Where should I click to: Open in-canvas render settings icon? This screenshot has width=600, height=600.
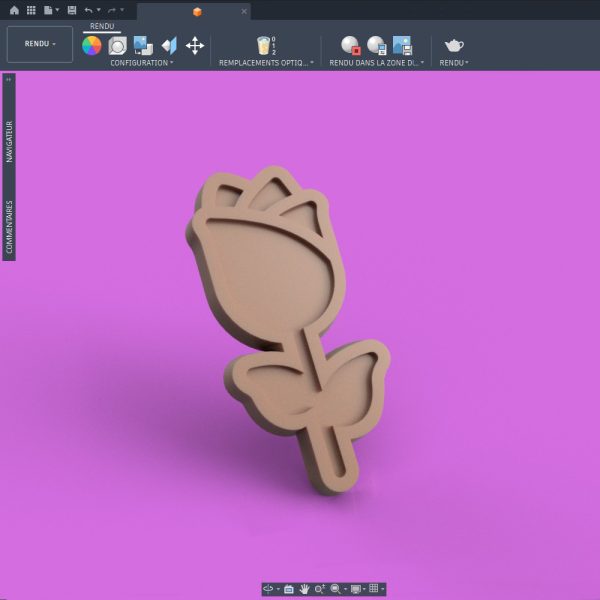(377, 45)
